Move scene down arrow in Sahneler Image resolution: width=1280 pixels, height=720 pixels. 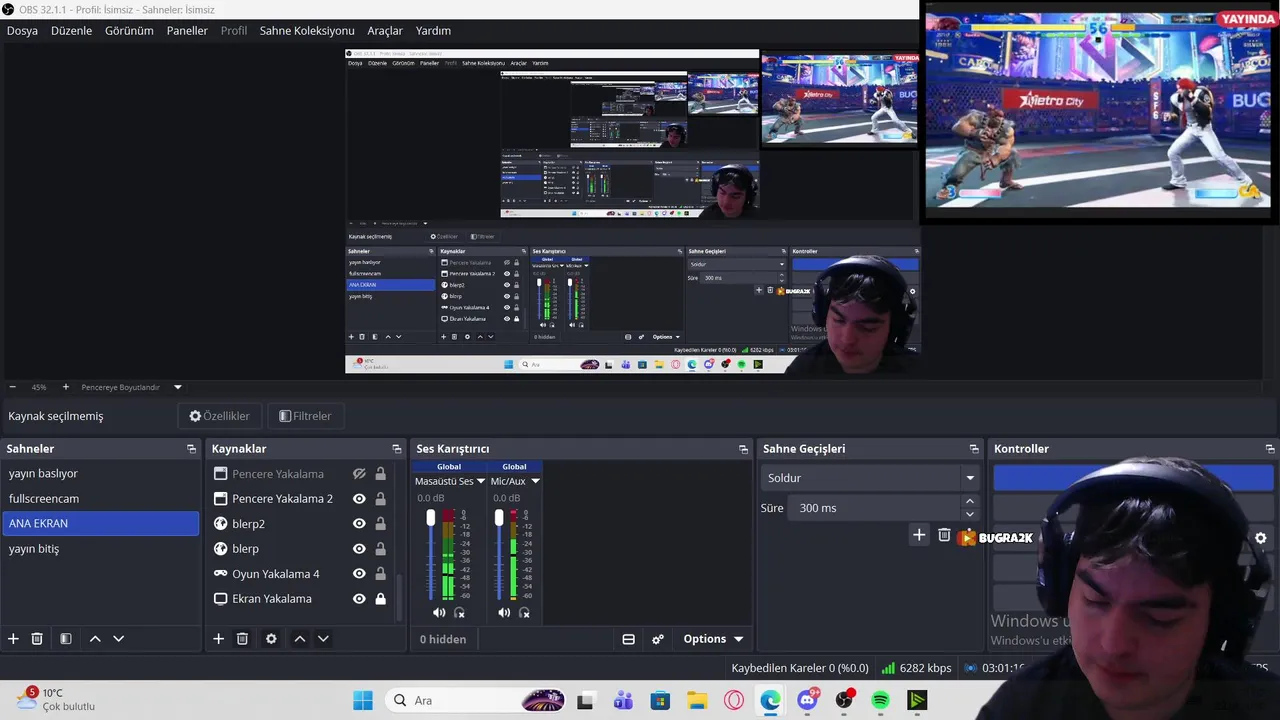(118, 639)
